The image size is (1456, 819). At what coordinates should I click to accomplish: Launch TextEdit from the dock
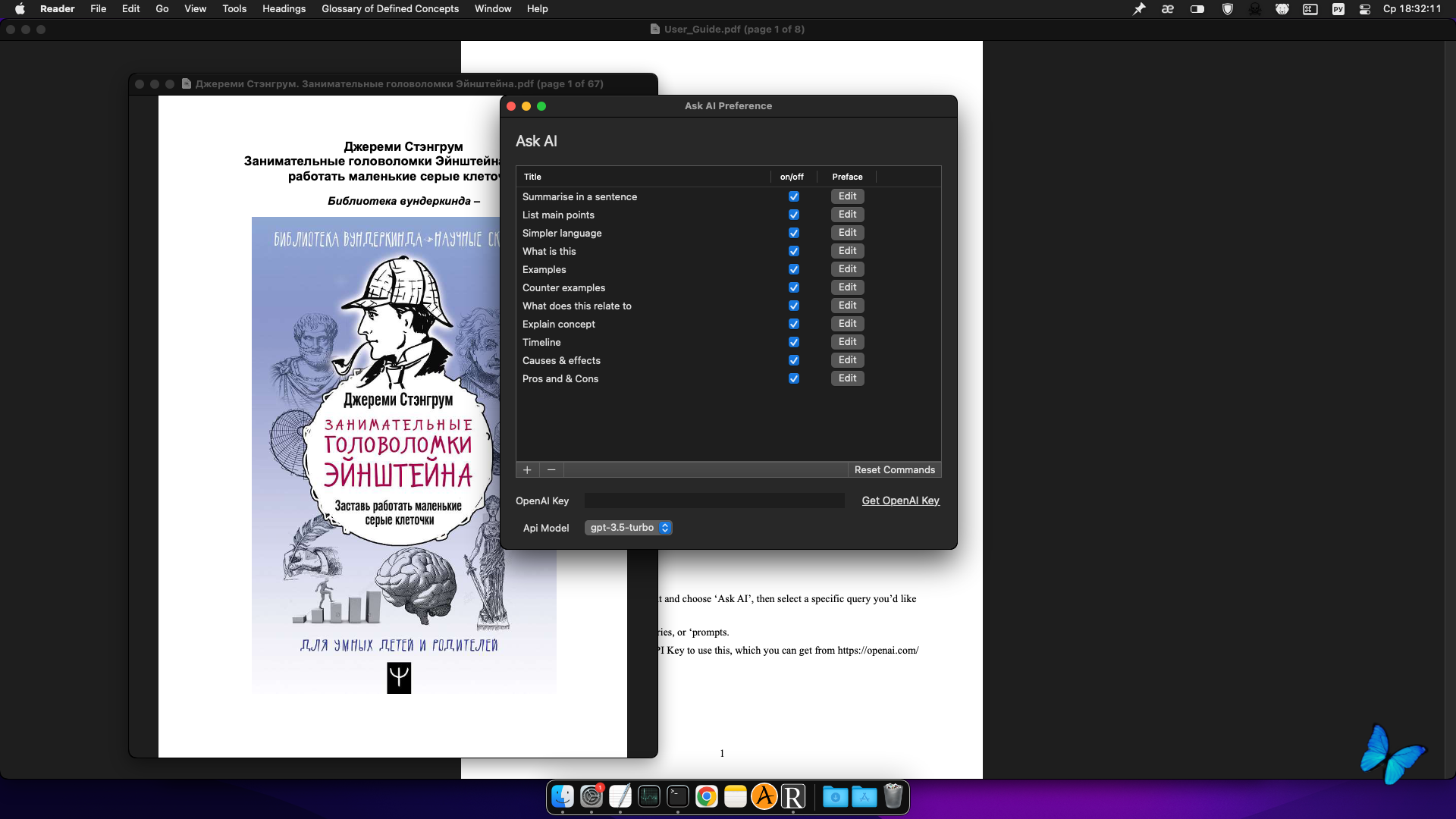(620, 796)
